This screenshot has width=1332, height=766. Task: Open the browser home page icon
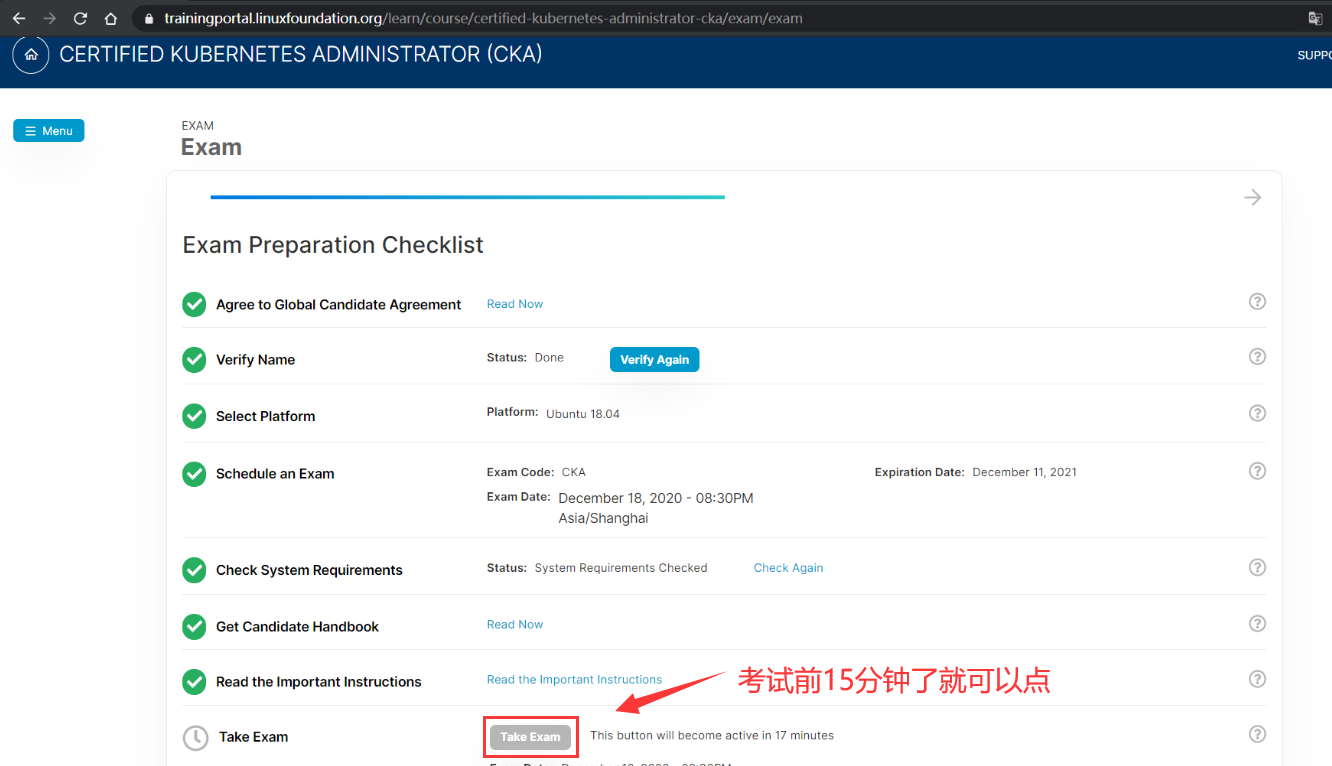111,18
